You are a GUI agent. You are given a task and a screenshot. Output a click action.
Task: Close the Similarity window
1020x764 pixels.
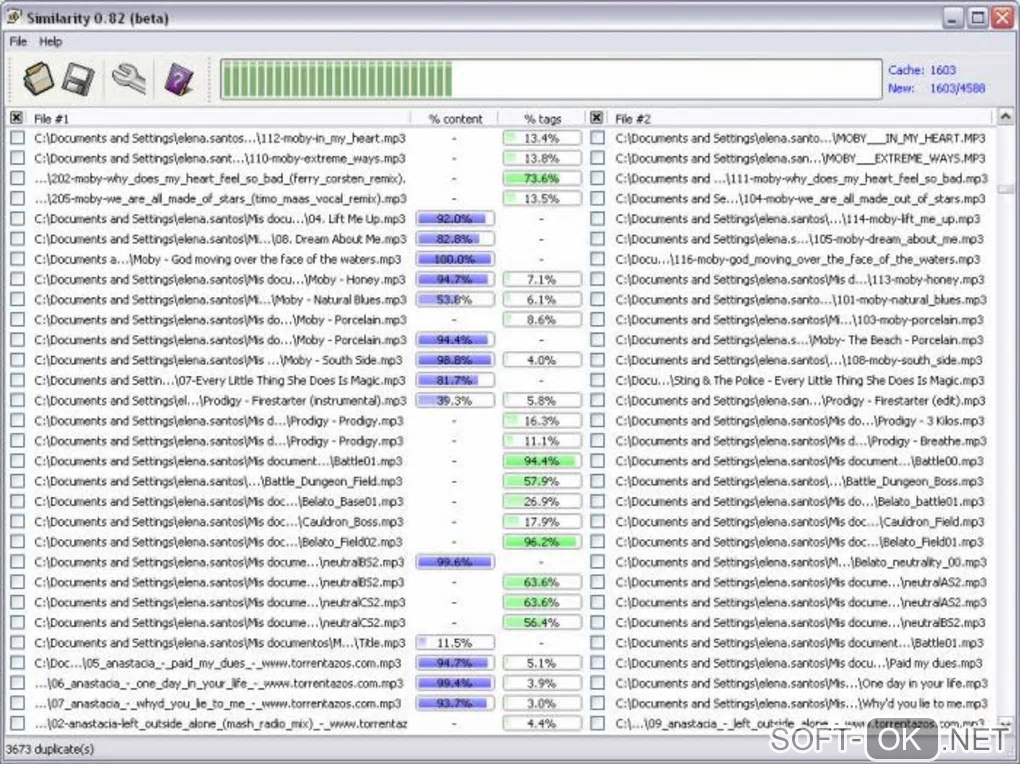coord(1001,18)
